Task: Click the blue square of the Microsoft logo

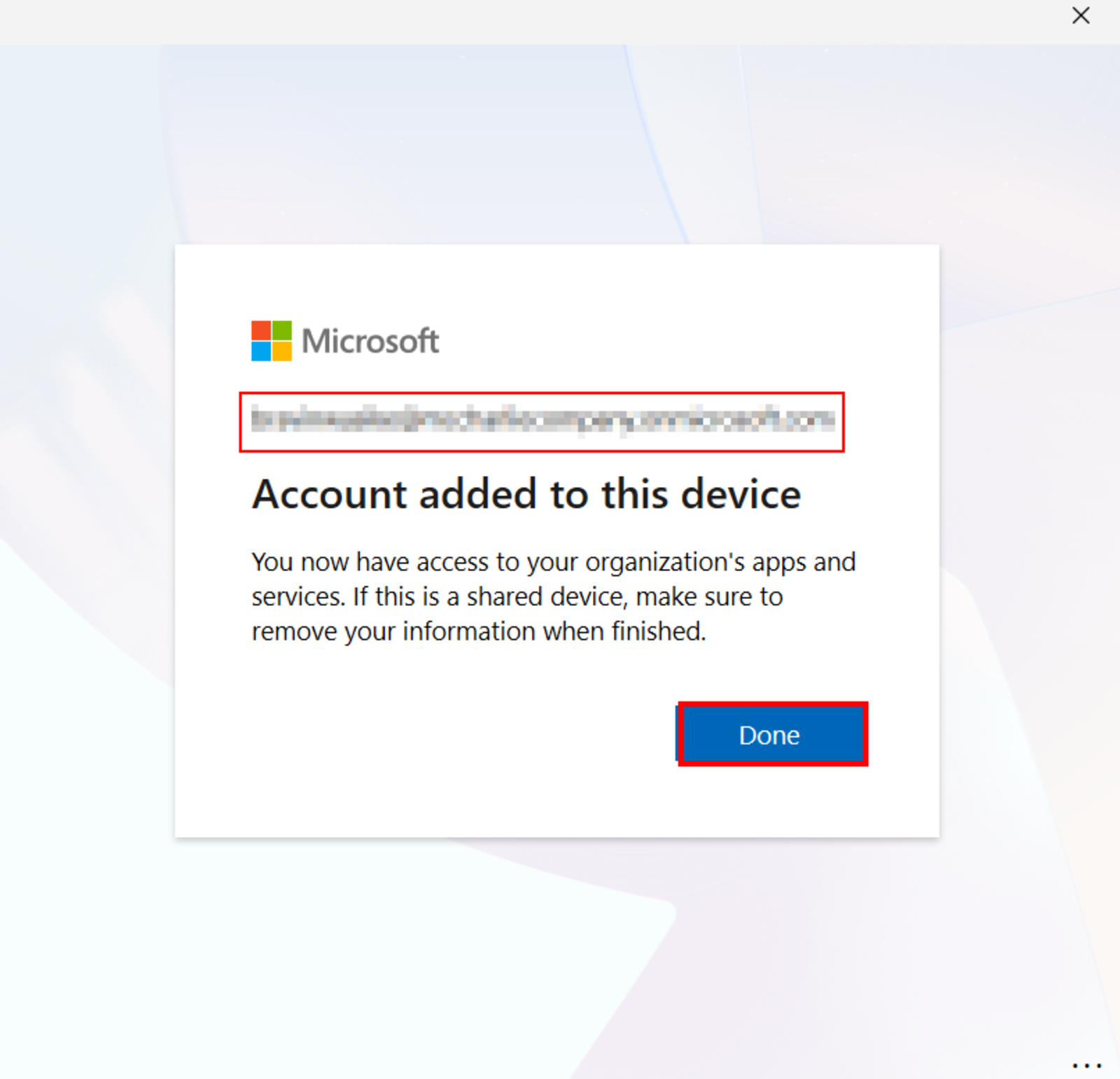Action: 261,351
